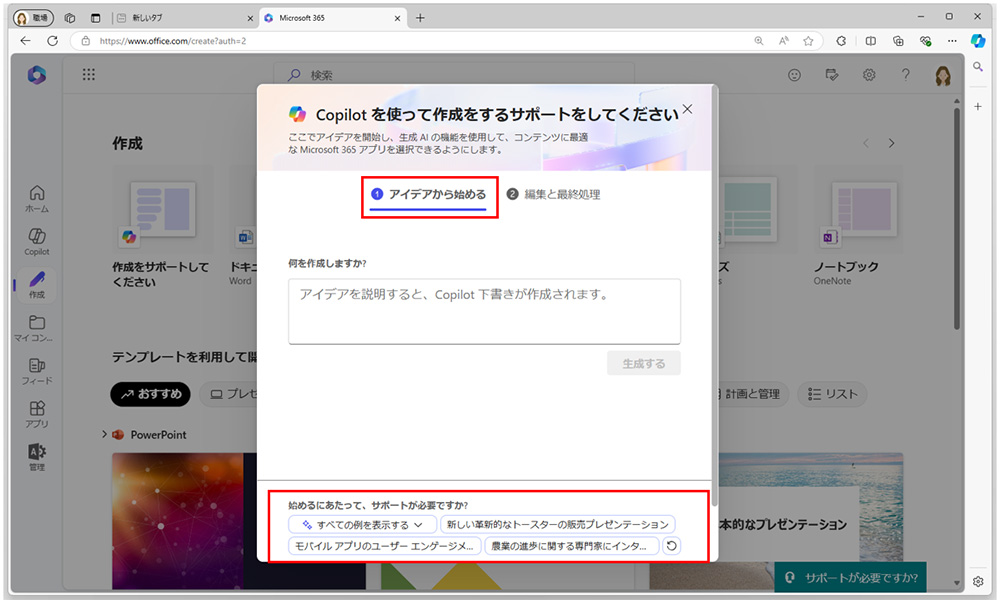Close the Copilot creation dialog
The image size is (1000, 600).
click(x=687, y=109)
